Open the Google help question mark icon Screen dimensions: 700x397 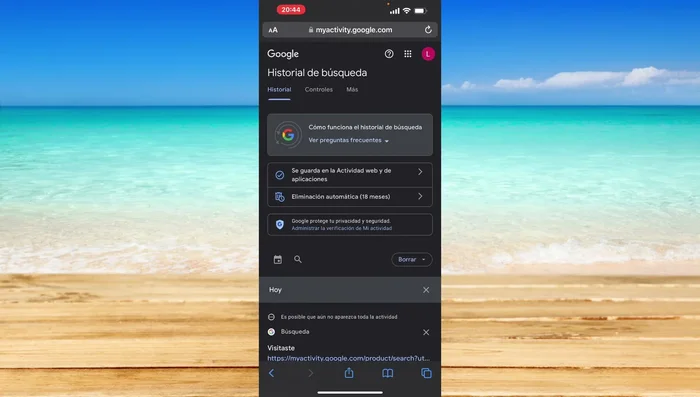[x=389, y=54]
